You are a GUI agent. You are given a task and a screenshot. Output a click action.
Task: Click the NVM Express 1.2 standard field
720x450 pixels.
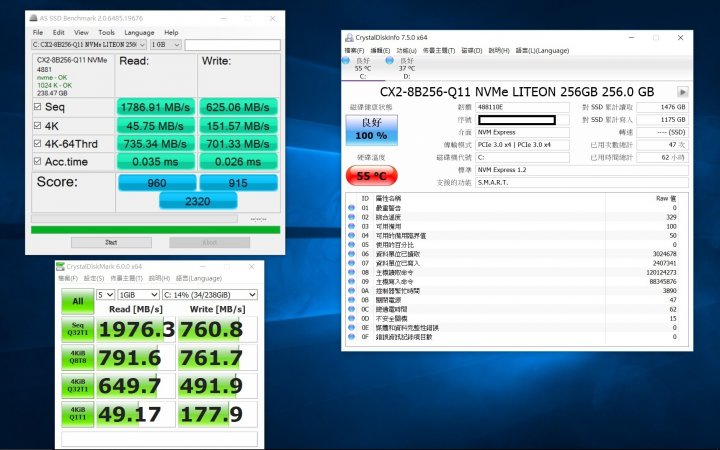(582, 170)
